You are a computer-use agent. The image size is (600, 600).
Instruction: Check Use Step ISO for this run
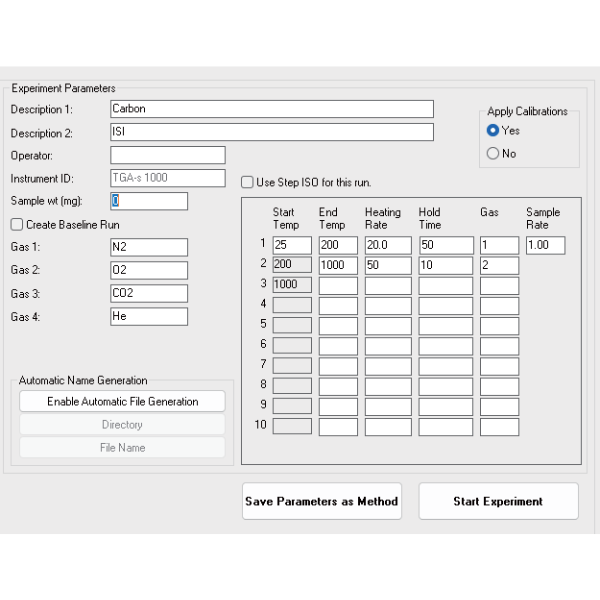click(x=248, y=182)
